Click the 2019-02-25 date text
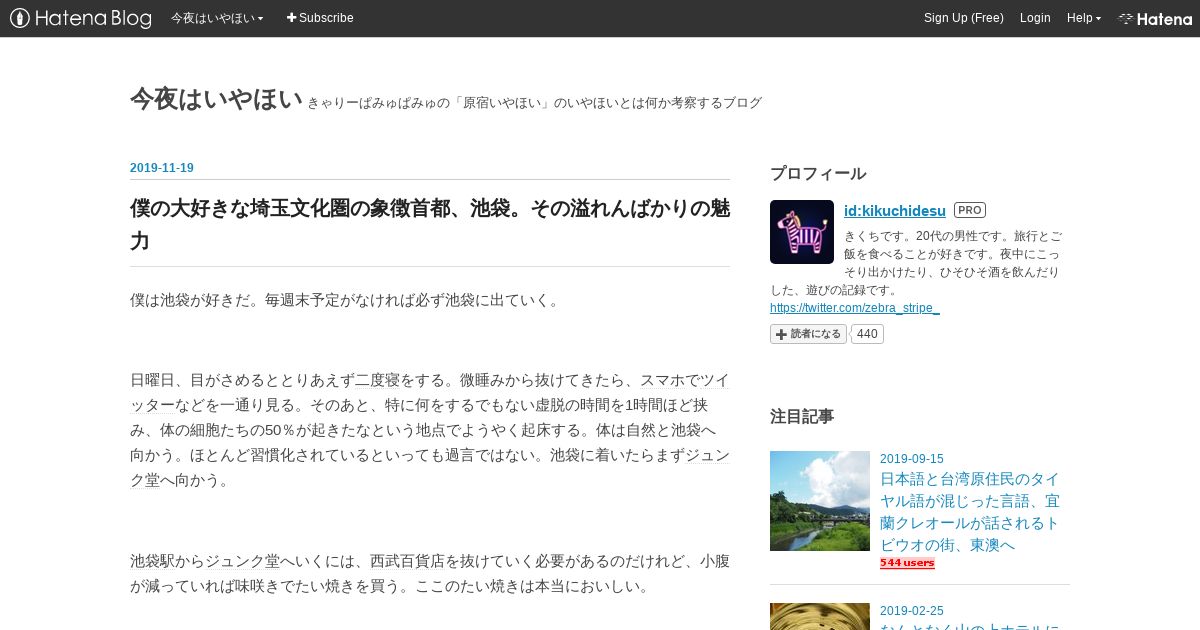Screen dimensions: 1200x630 click(x=912, y=610)
